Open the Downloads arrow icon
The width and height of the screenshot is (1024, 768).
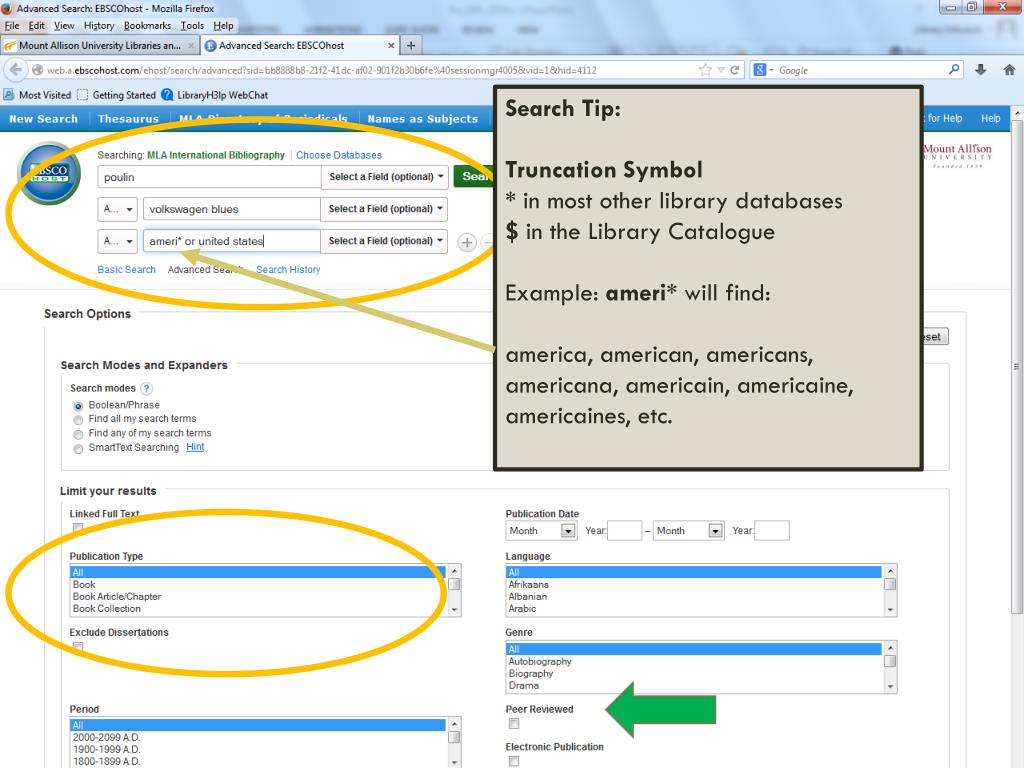coord(980,70)
